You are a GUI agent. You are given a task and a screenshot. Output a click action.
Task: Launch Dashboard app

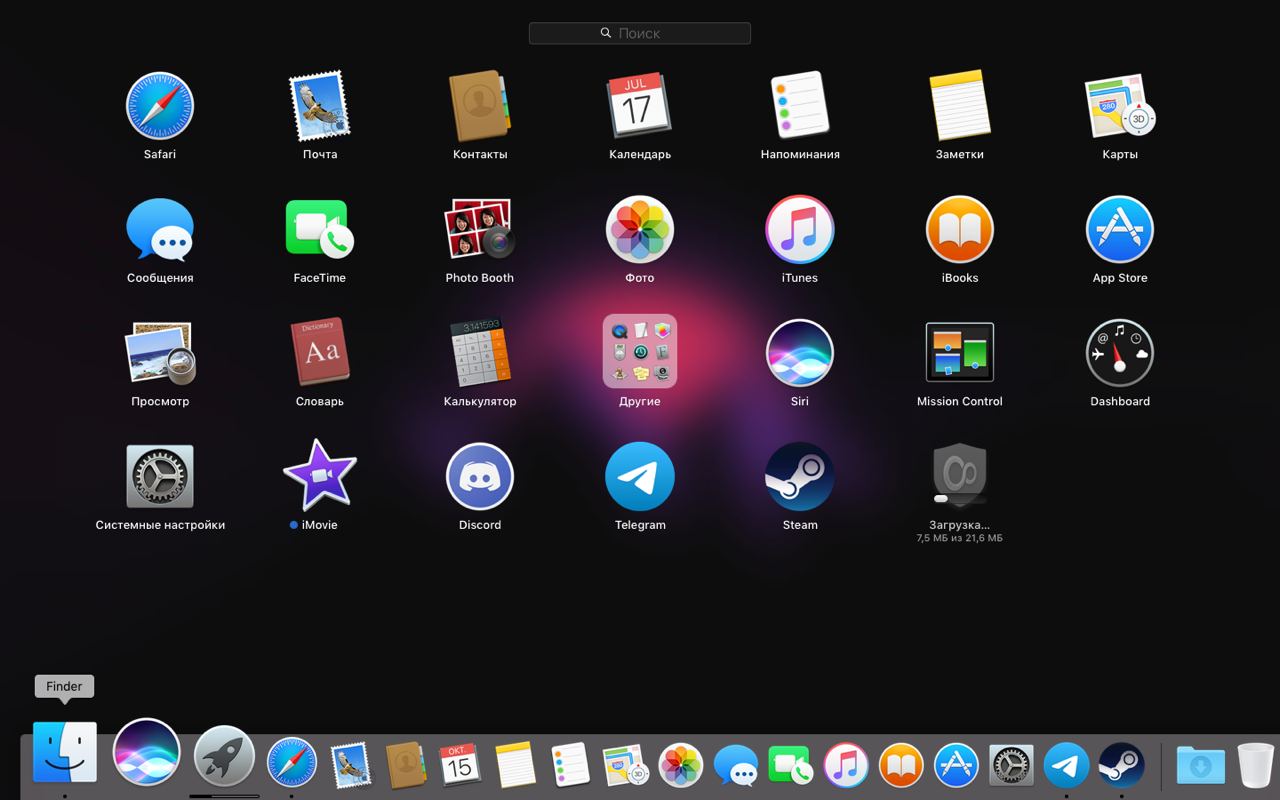coord(1120,353)
